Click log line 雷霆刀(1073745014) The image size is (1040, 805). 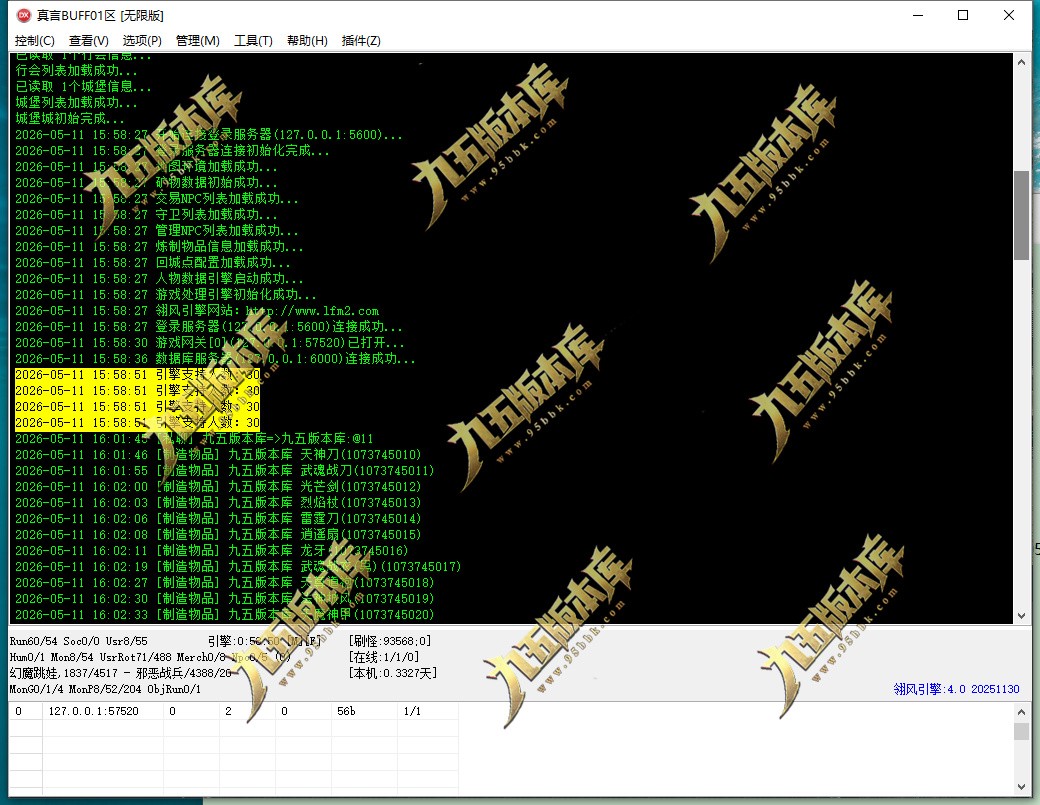tap(218, 519)
